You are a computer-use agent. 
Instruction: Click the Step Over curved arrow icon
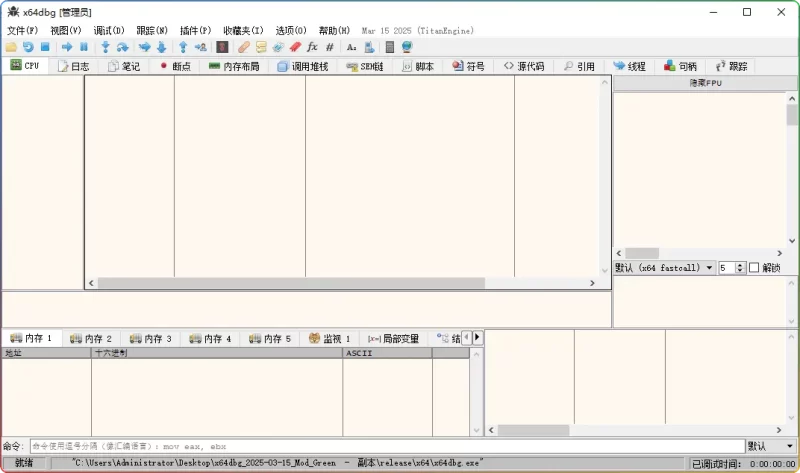(122, 47)
